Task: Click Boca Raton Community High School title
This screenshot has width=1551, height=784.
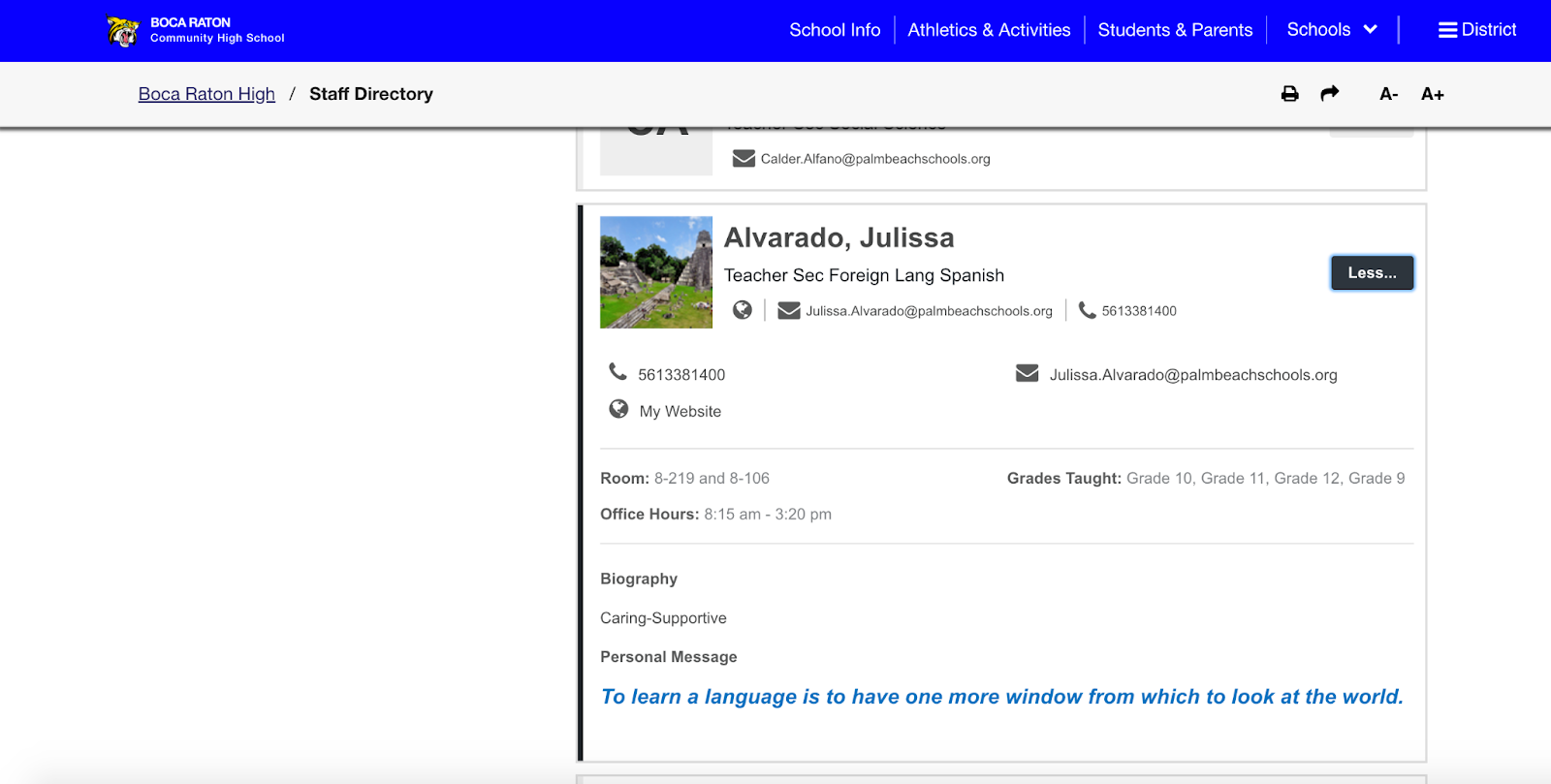Action: [x=217, y=30]
